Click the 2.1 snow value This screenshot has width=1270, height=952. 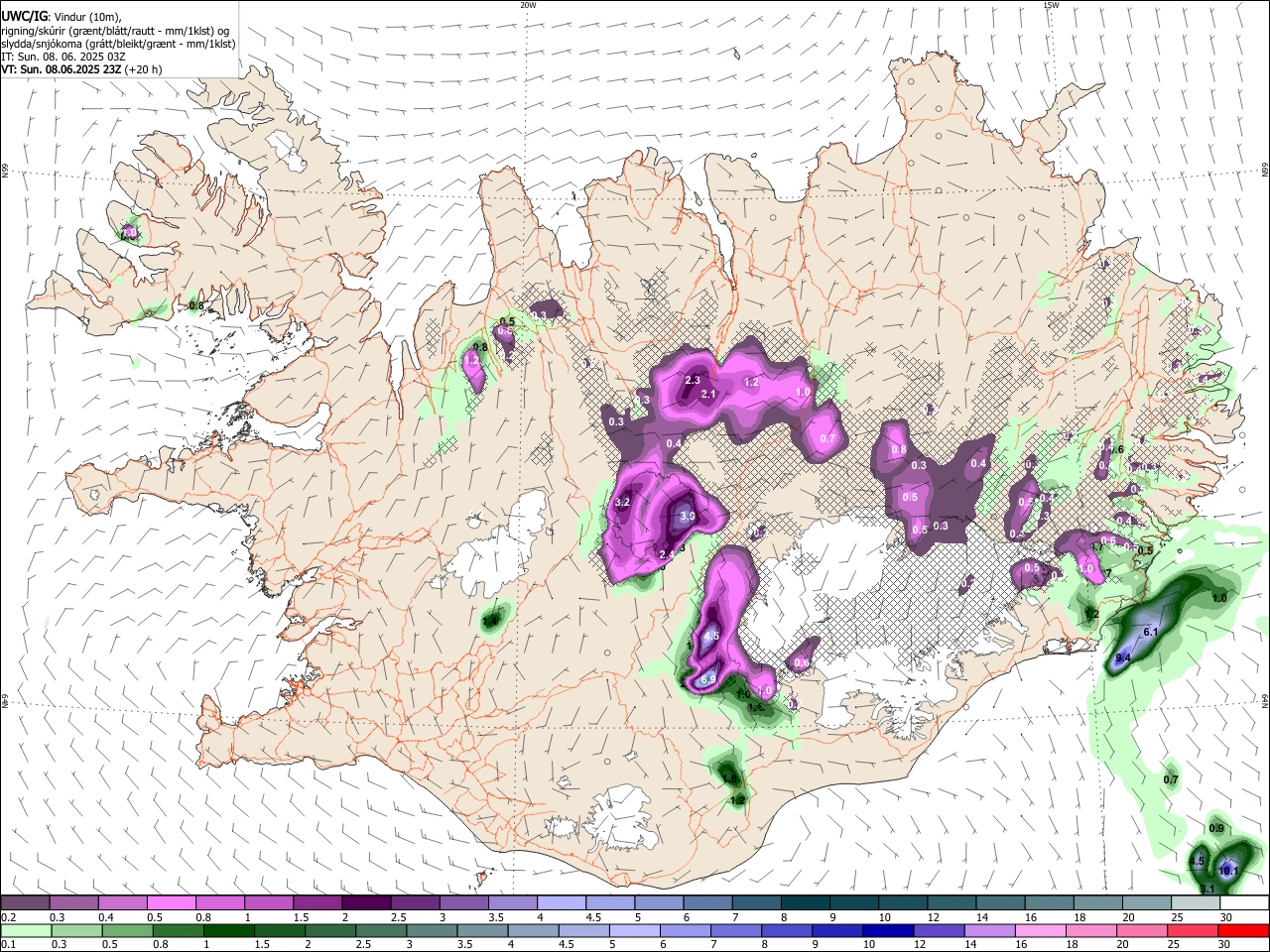click(x=708, y=394)
